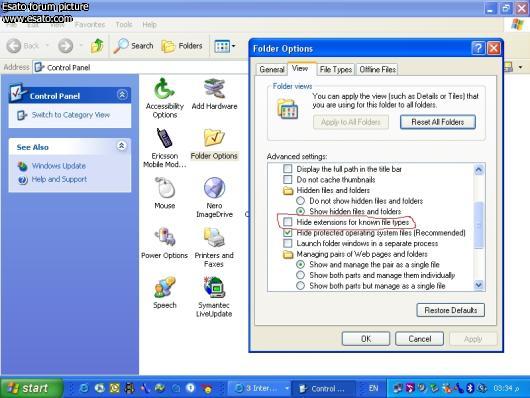
Task: Click Internet Explorer quick launch icon
Action: tap(83, 388)
